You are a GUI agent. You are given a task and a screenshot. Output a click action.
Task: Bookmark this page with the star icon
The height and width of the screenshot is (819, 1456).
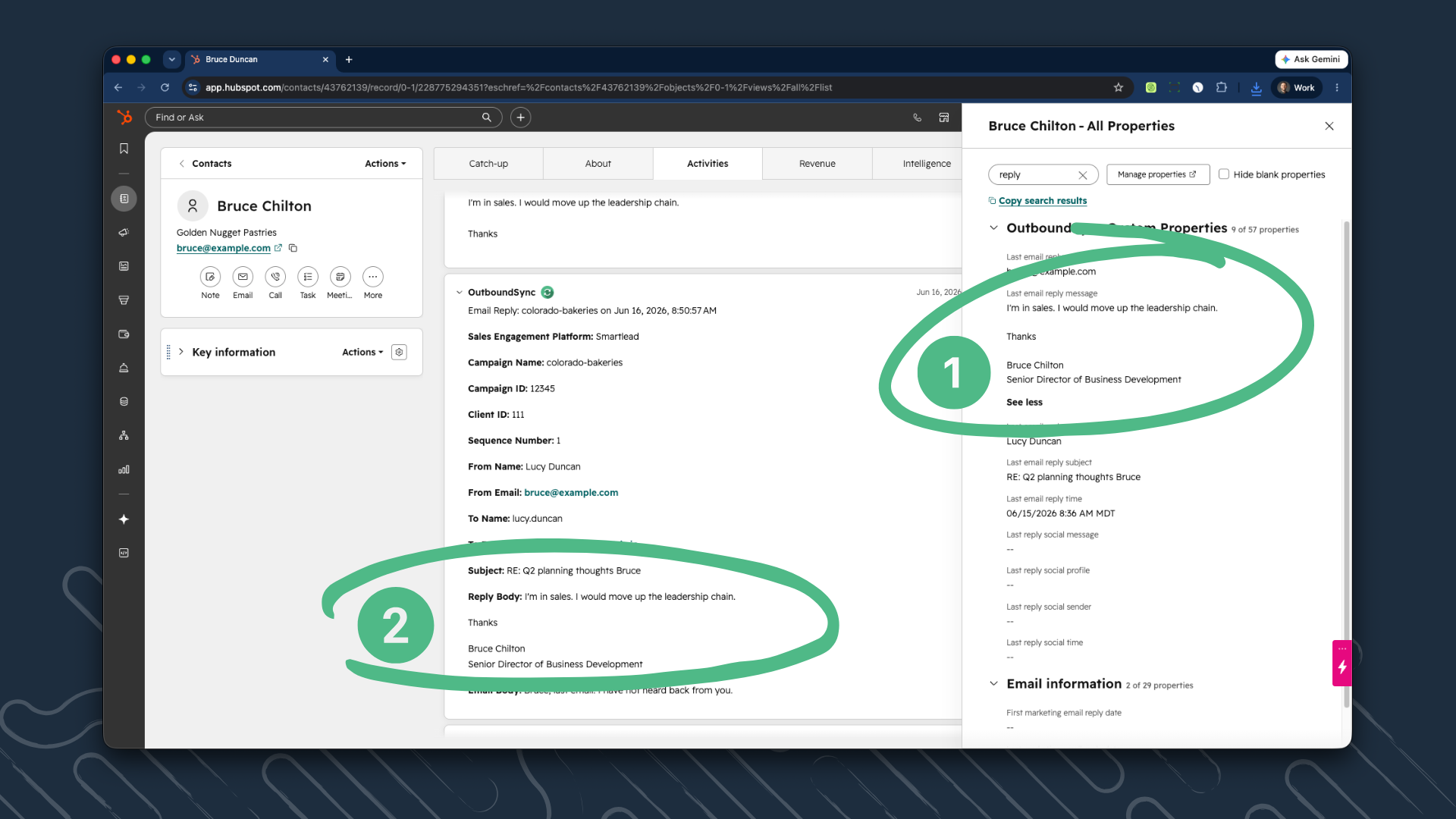click(x=1119, y=88)
